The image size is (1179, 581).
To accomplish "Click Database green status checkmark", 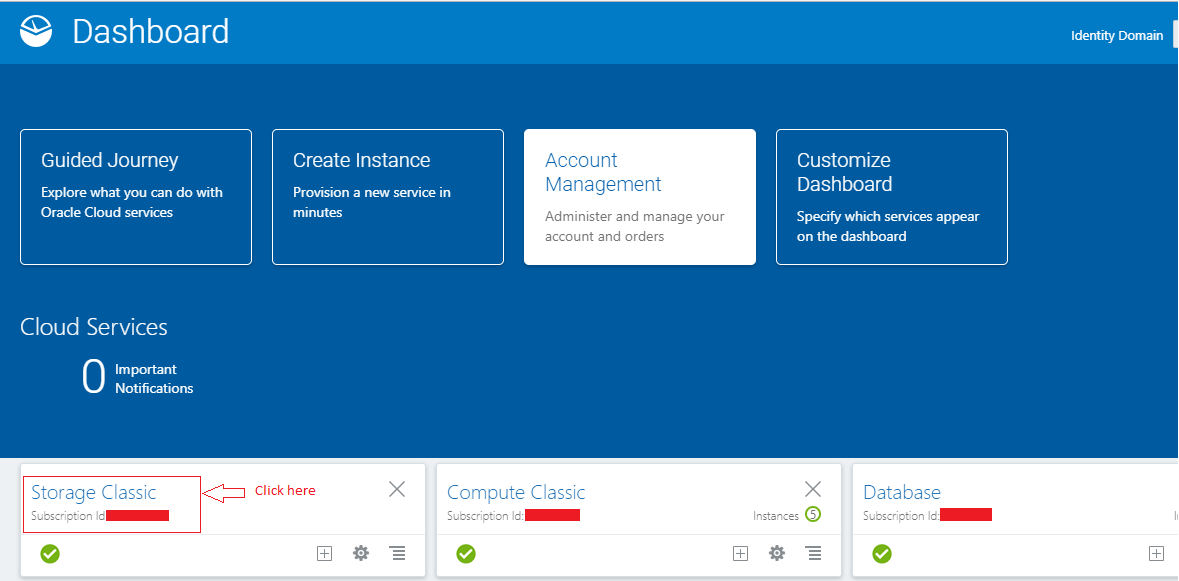I will click(x=882, y=554).
